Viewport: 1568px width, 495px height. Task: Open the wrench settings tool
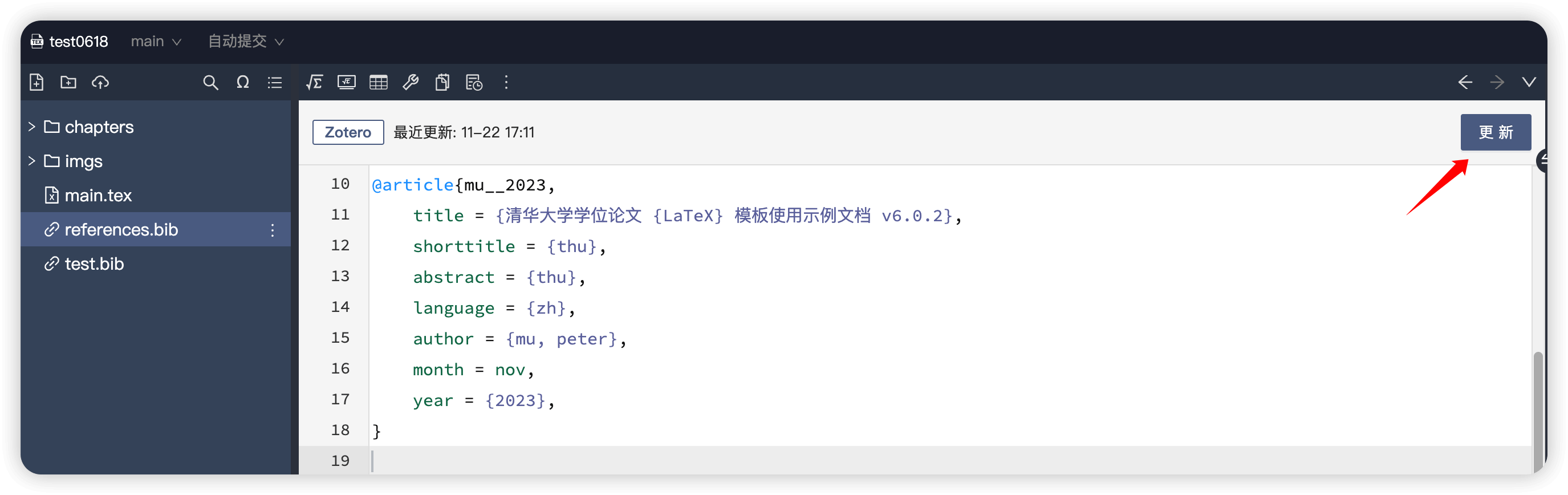[x=411, y=82]
